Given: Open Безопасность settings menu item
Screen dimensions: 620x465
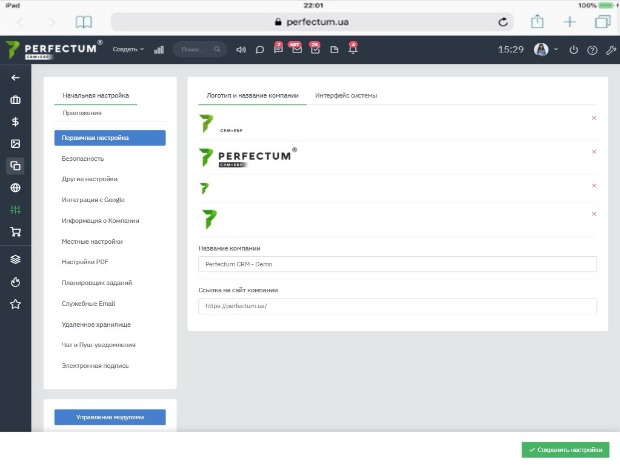Looking at the screenshot, I should (83, 158).
